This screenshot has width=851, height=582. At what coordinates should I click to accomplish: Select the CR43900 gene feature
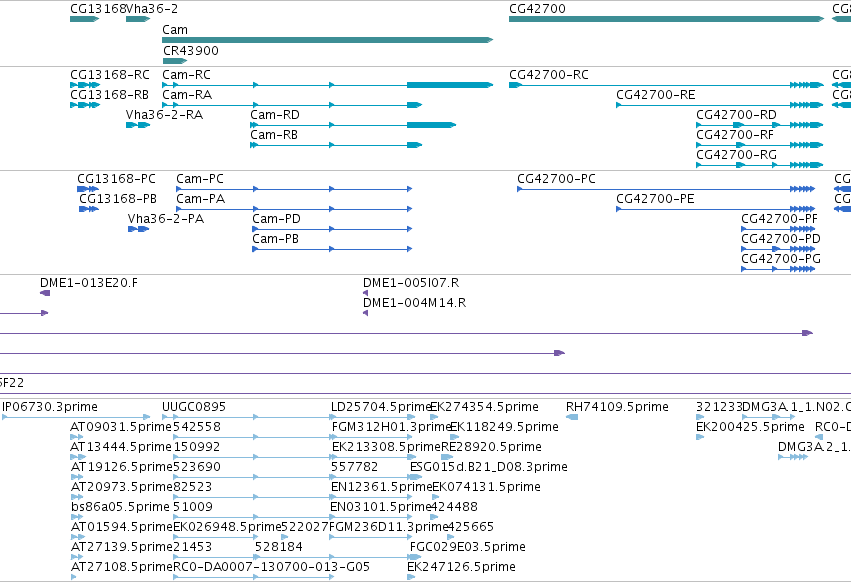point(174,61)
